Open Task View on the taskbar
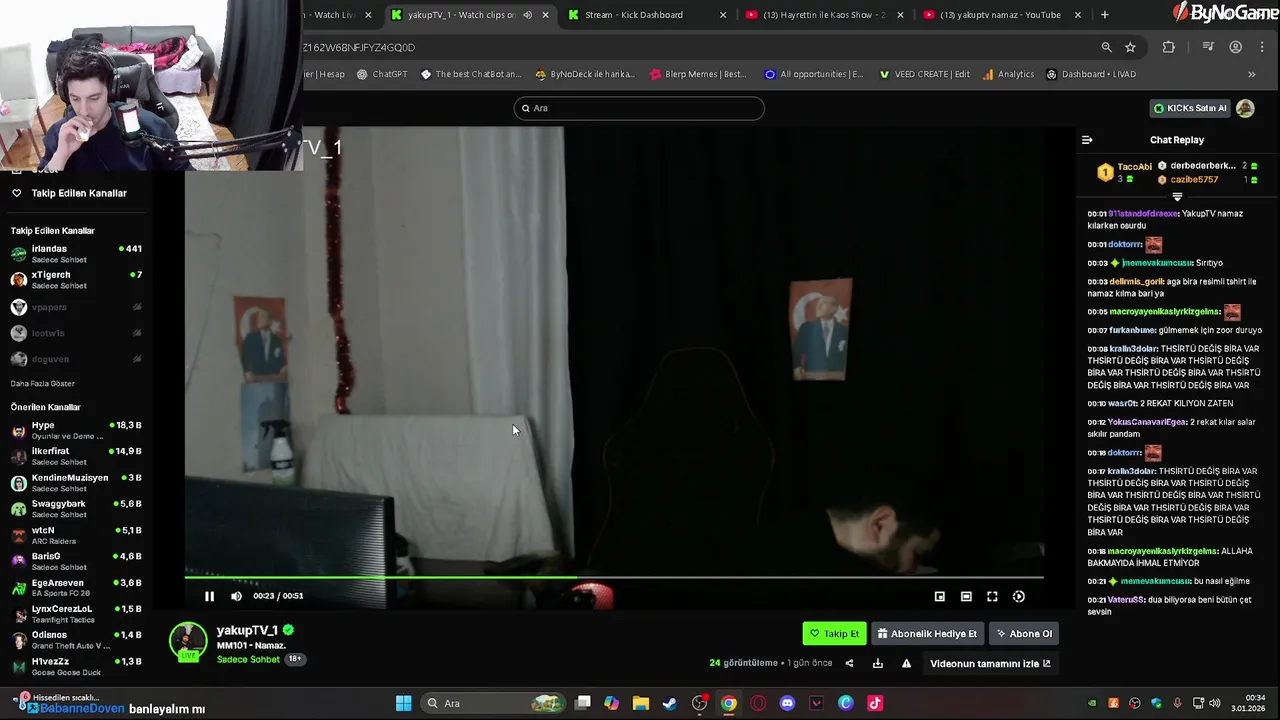Screen dimensions: 1280x720 click(x=583, y=703)
